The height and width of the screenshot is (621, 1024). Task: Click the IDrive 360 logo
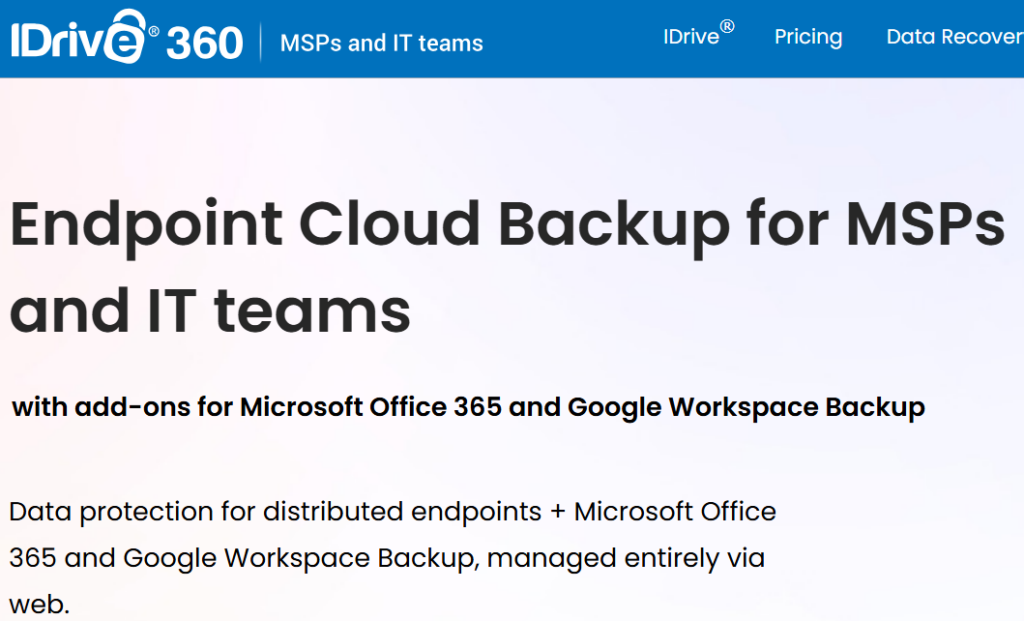[127, 38]
